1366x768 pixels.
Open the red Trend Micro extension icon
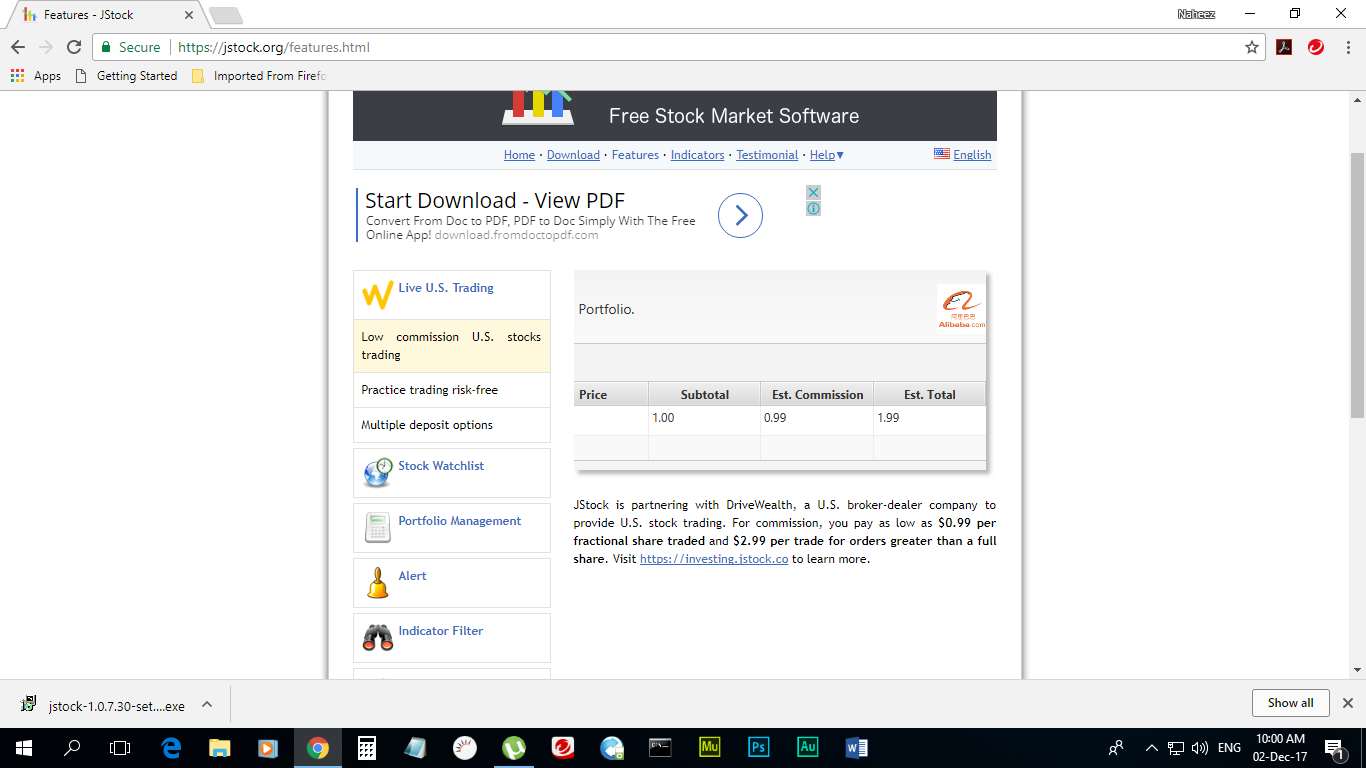(1316, 47)
